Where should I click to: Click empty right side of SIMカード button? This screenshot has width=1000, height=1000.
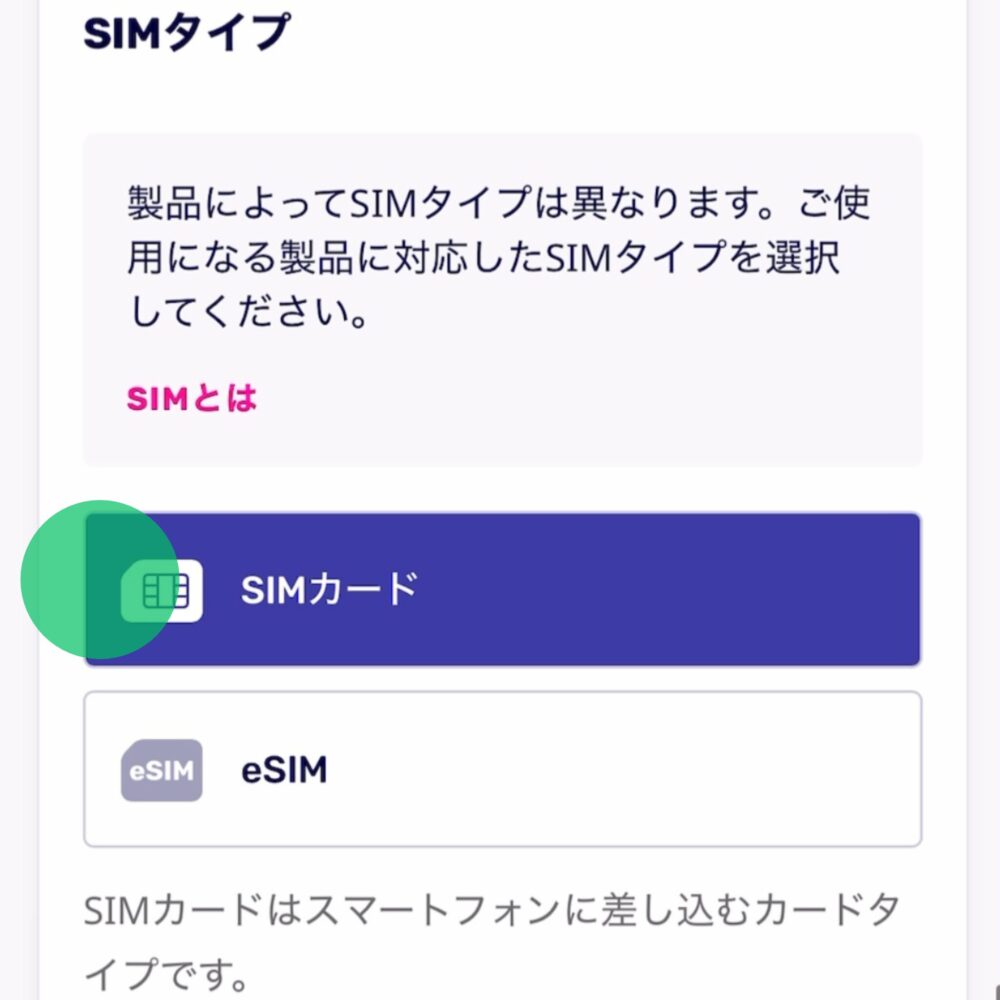670,589
